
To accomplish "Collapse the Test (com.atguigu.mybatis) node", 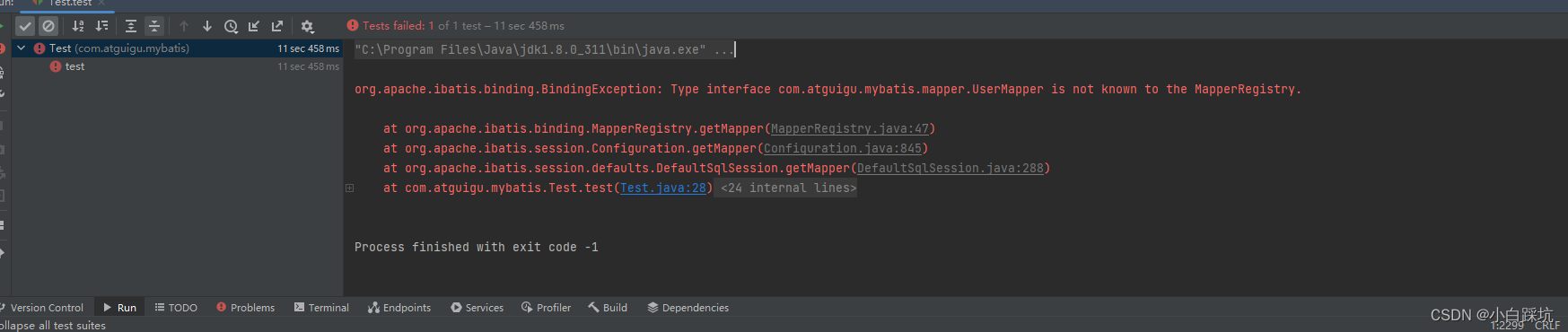I will tap(21, 48).
